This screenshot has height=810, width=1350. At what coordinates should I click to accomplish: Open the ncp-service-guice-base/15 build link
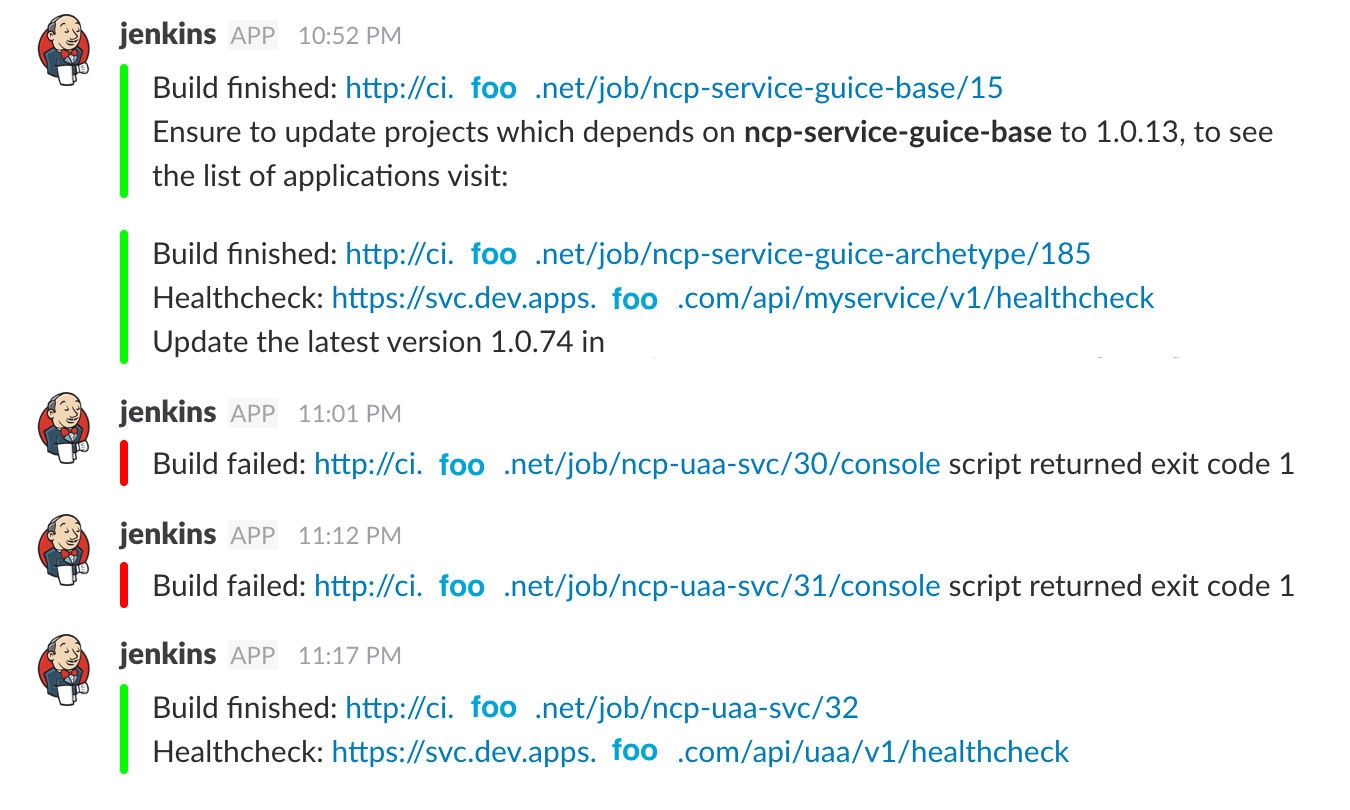pyautogui.click(x=673, y=88)
